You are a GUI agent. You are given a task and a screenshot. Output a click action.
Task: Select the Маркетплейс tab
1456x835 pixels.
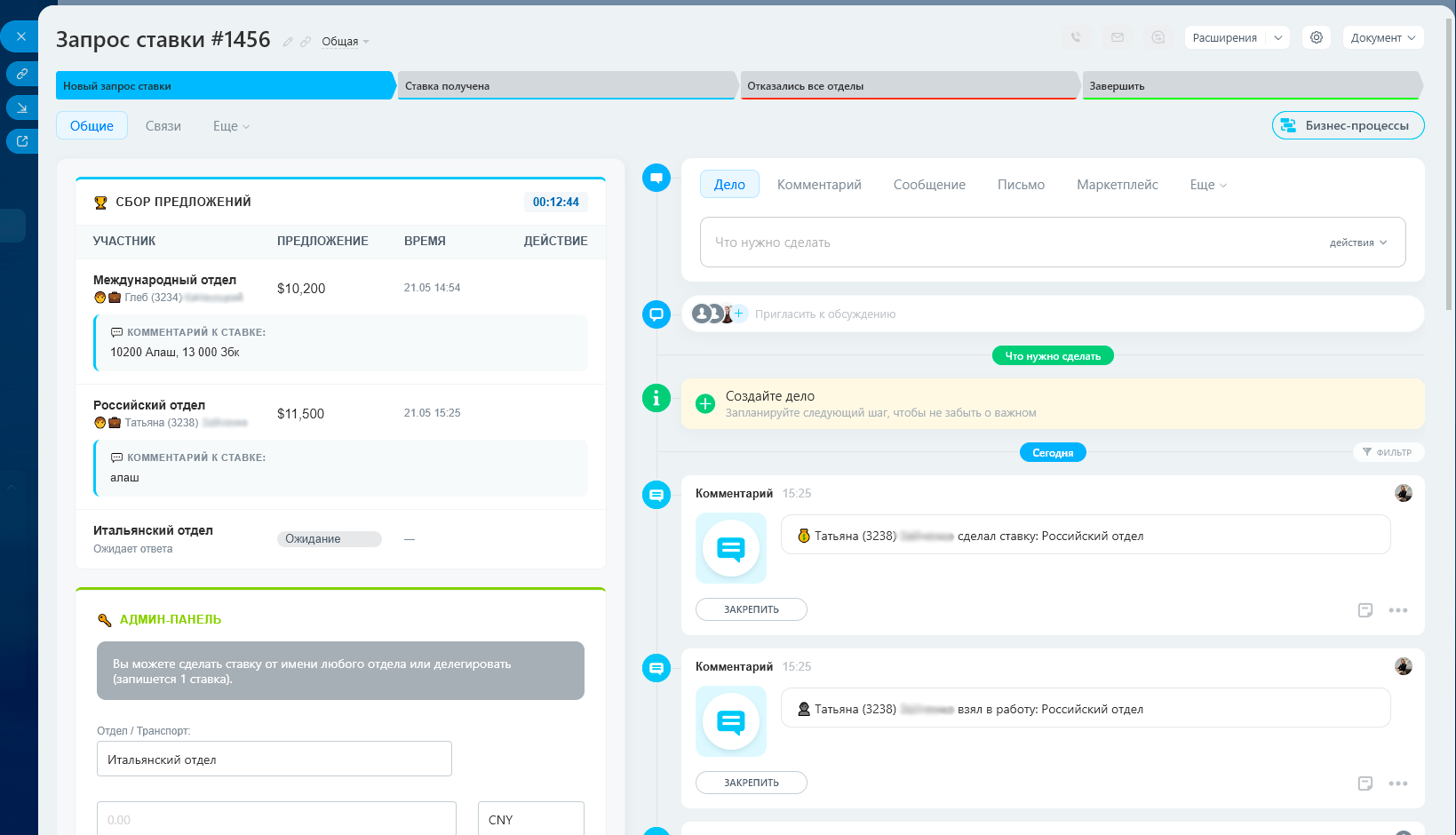click(1118, 185)
